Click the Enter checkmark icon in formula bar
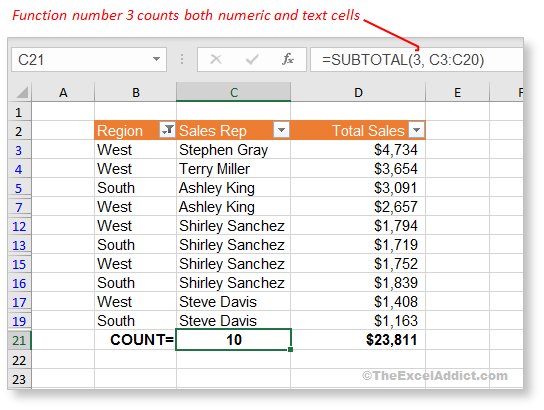Screen dimensions: 544x410 click(x=252, y=60)
